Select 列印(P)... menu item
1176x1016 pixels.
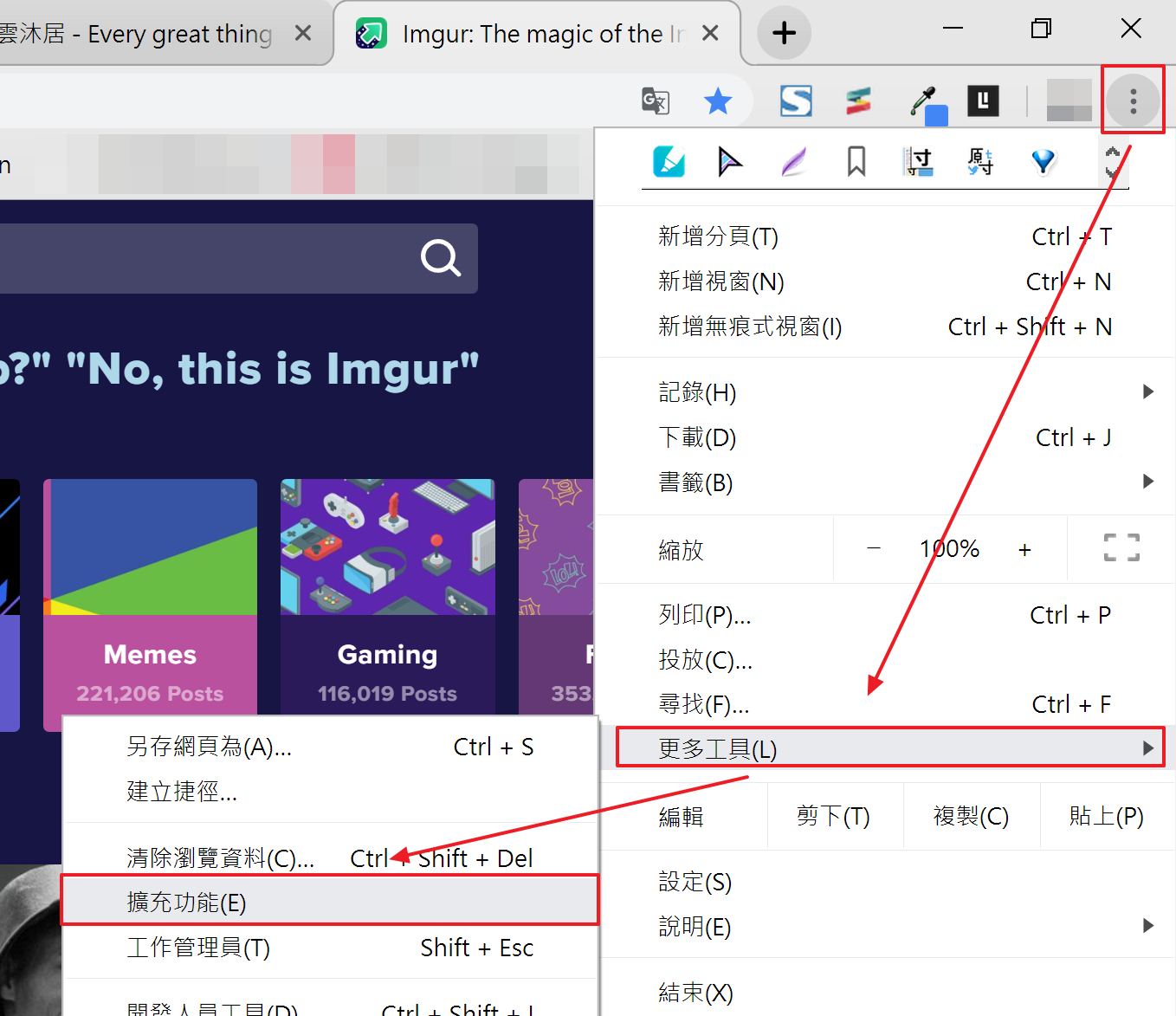coord(885,615)
